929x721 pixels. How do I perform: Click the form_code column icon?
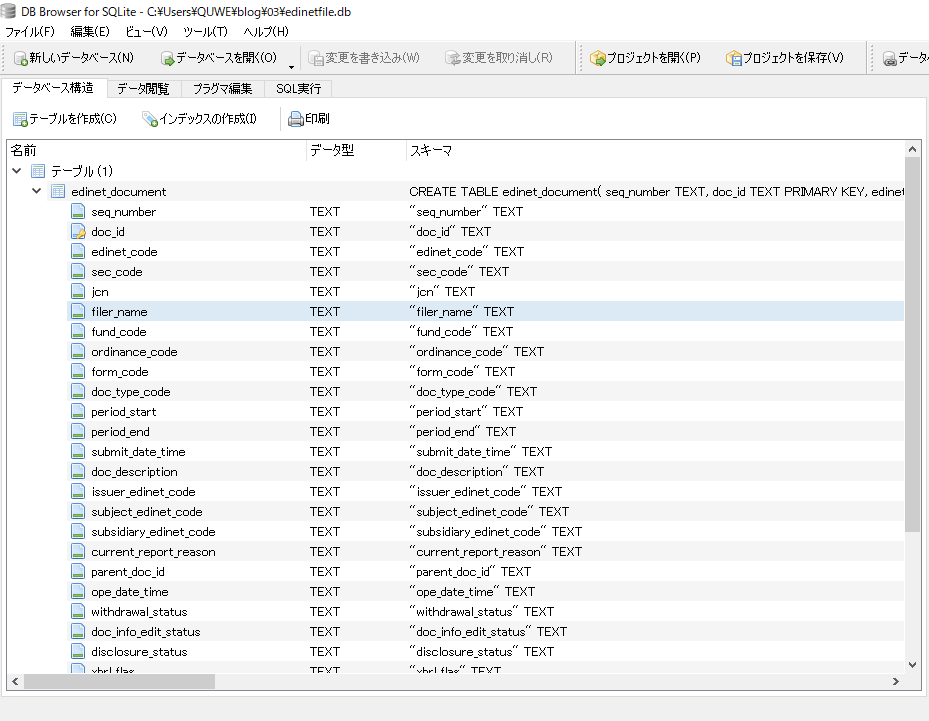78,371
